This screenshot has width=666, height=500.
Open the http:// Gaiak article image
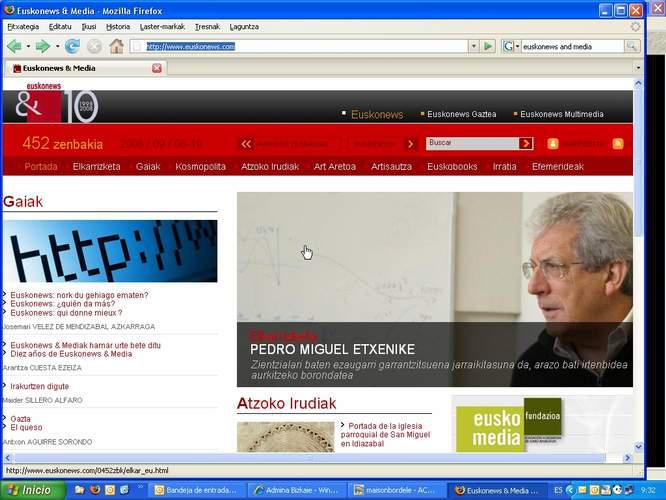point(110,251)
